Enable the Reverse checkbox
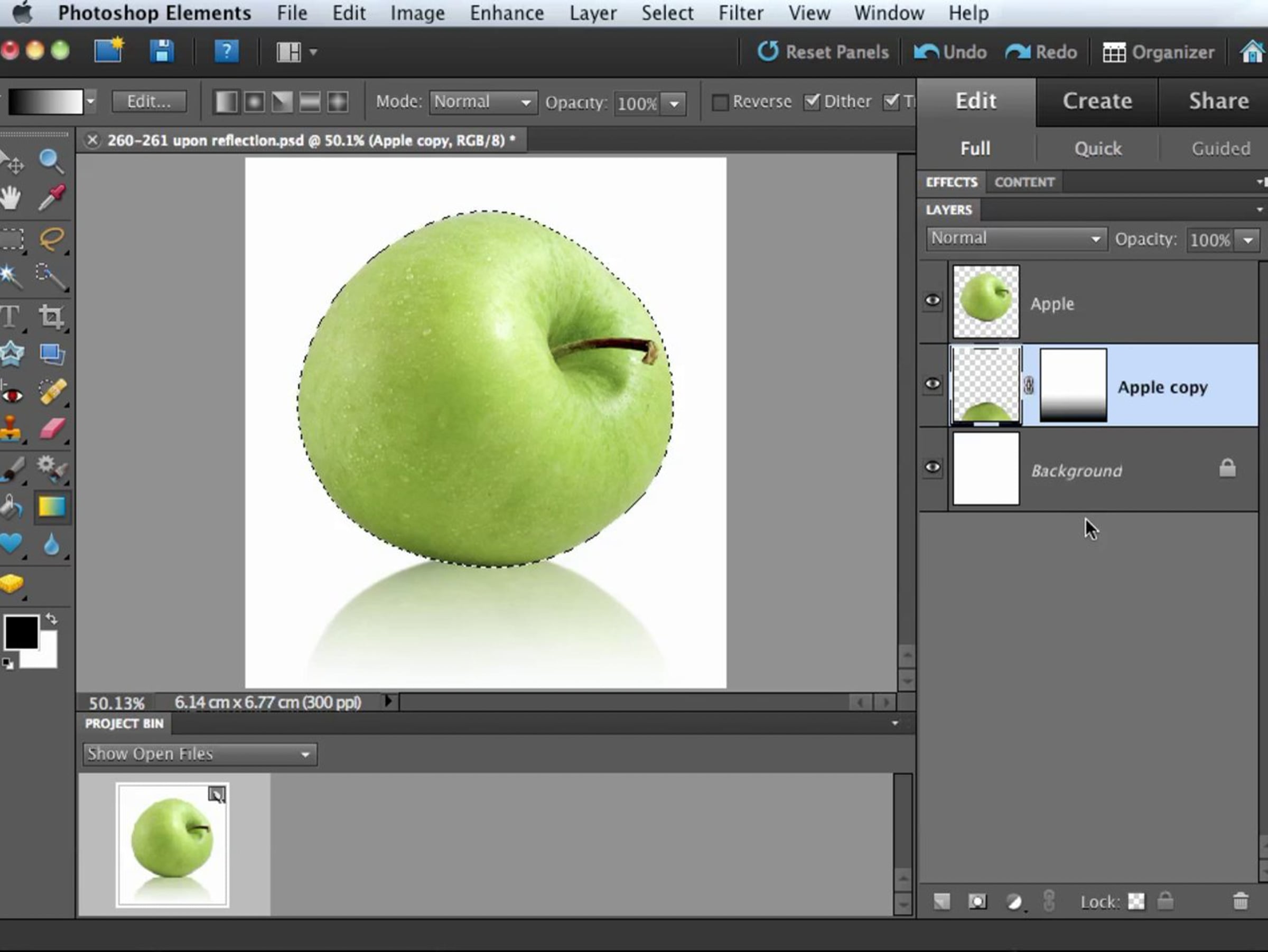This screenshot has width=1268, height=952. pos(720,102)
